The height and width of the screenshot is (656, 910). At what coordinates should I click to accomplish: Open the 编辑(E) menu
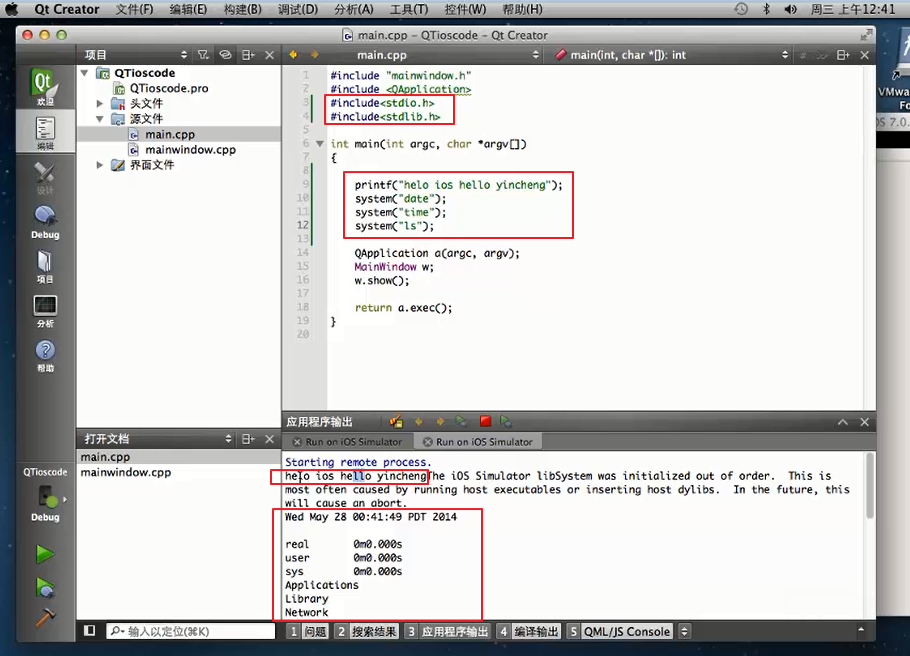point(188,9)
